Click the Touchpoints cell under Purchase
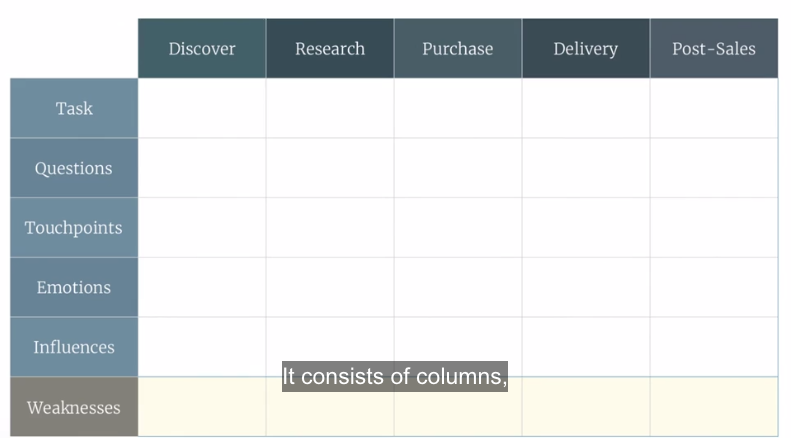791x438 pixels. pos(458,228)
